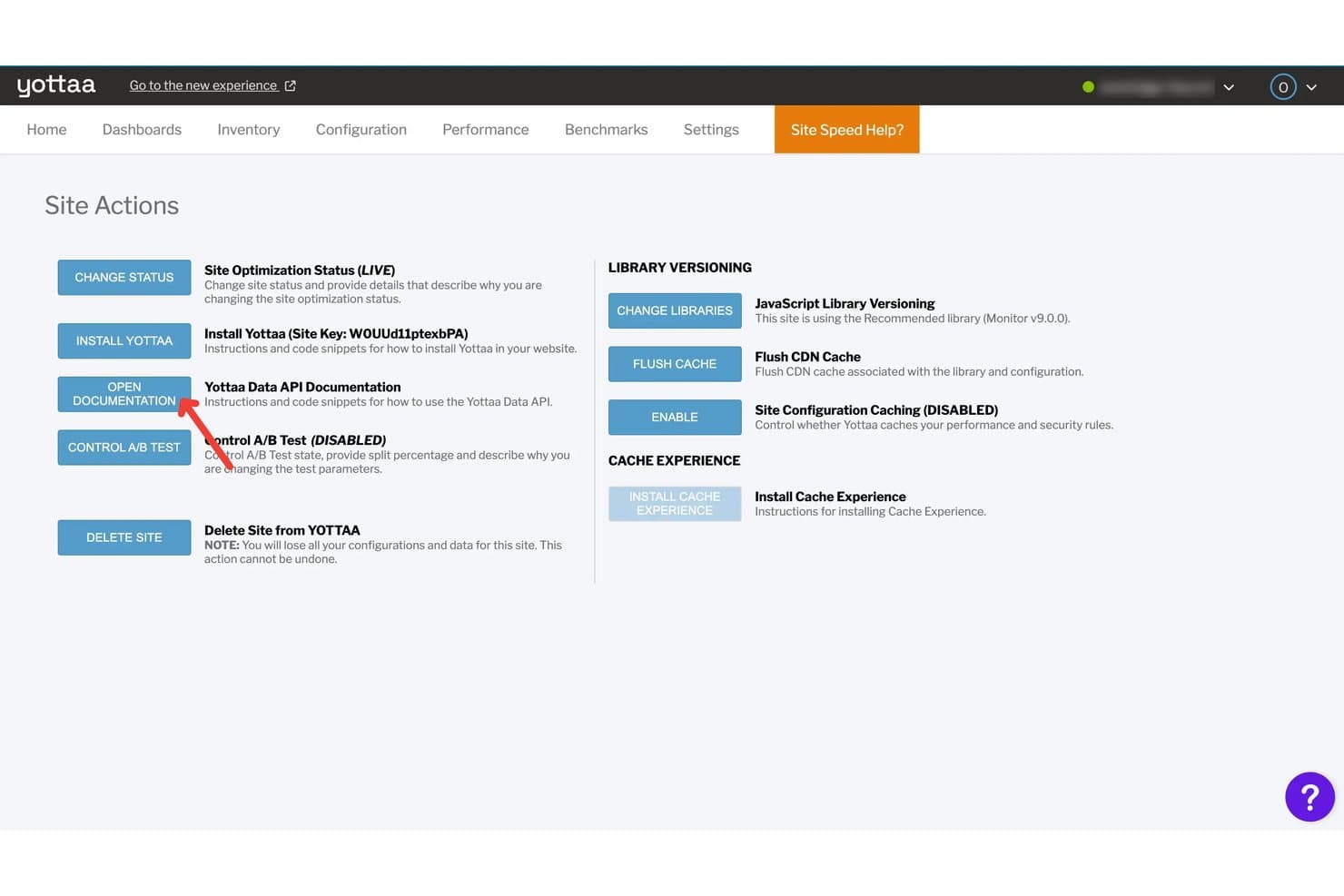Click the yottaa logo
Viewport: 1344px width, 896px height.
tap(56, 85)
